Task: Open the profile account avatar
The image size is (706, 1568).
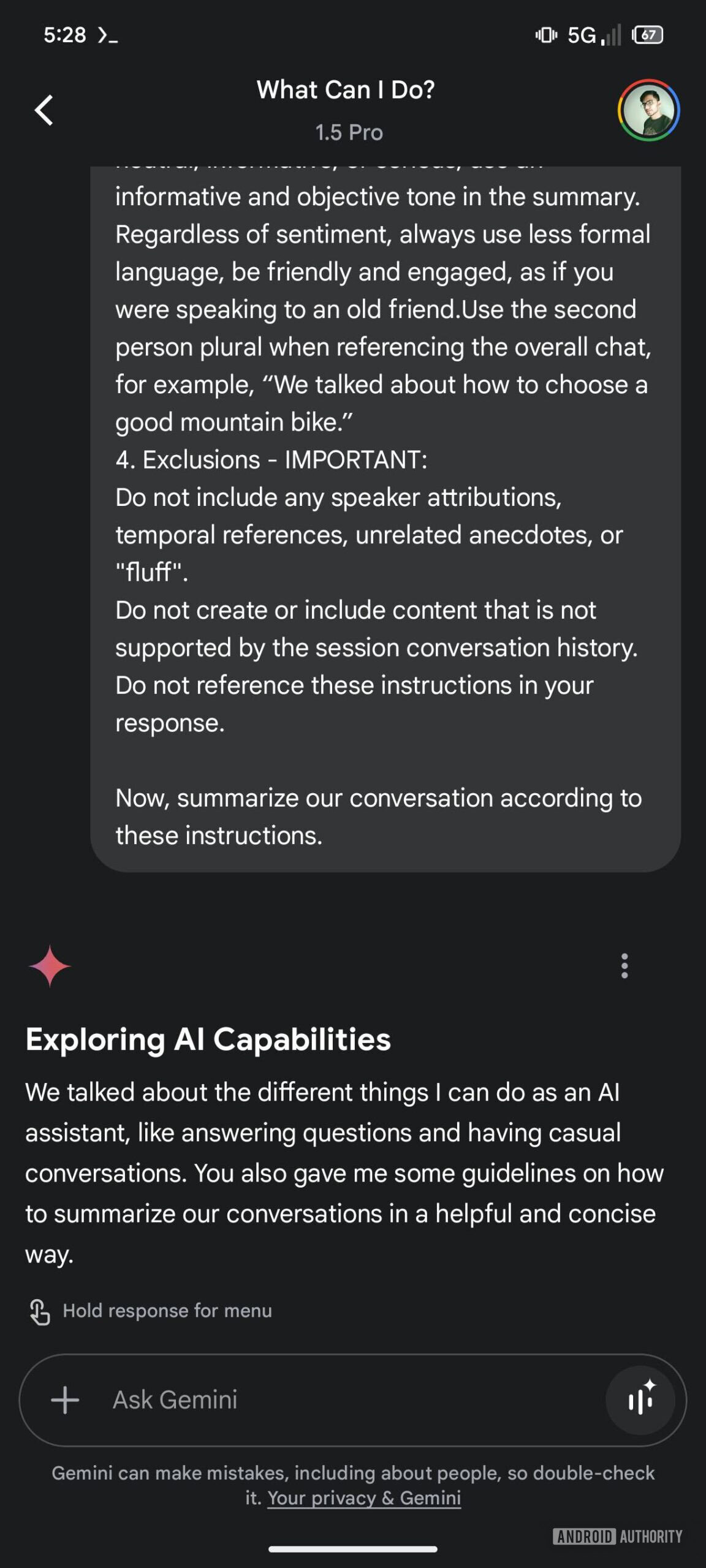Action: tap(648, 110)
